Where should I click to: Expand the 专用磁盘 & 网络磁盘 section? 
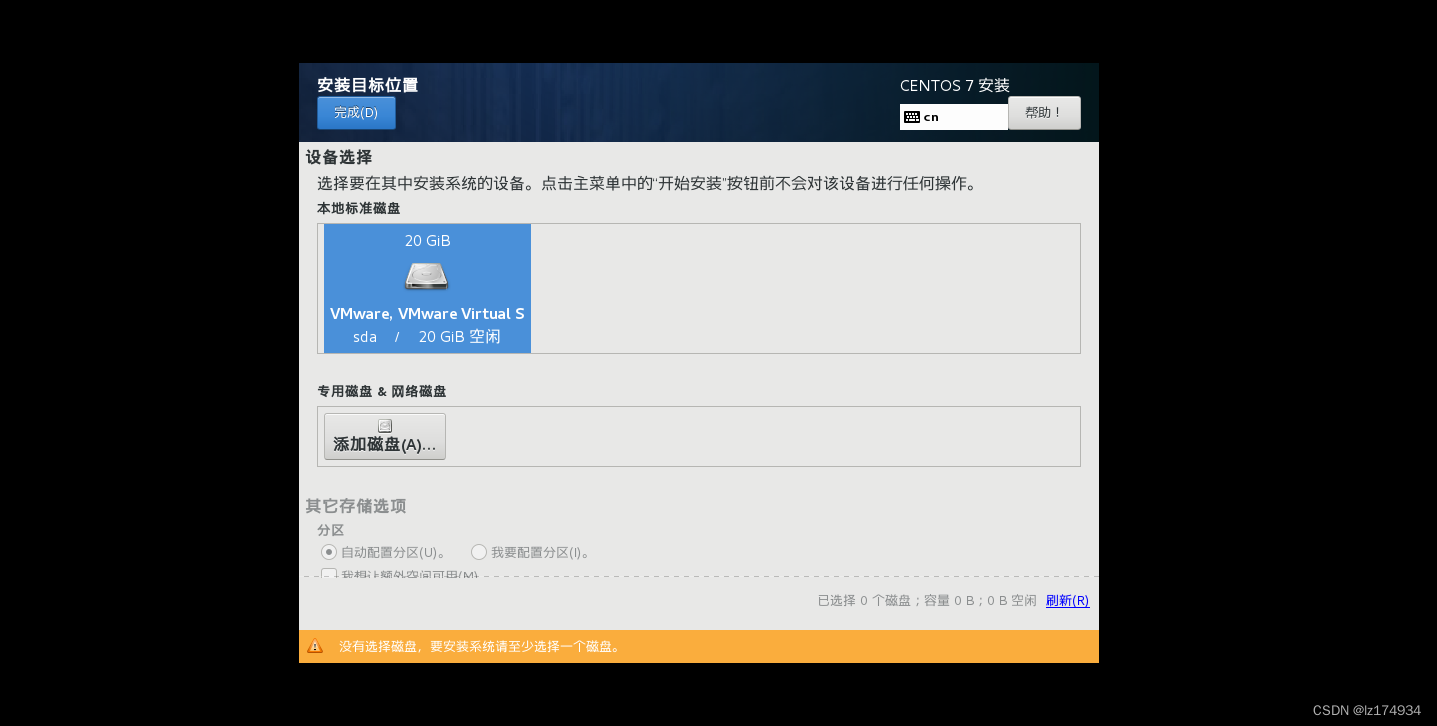[x=380, y=391]
